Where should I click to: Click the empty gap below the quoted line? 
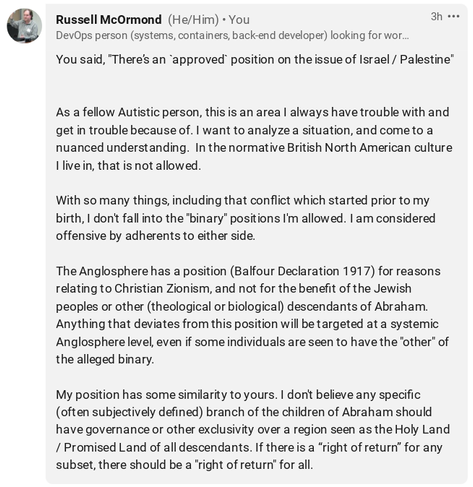pos(255,86)
